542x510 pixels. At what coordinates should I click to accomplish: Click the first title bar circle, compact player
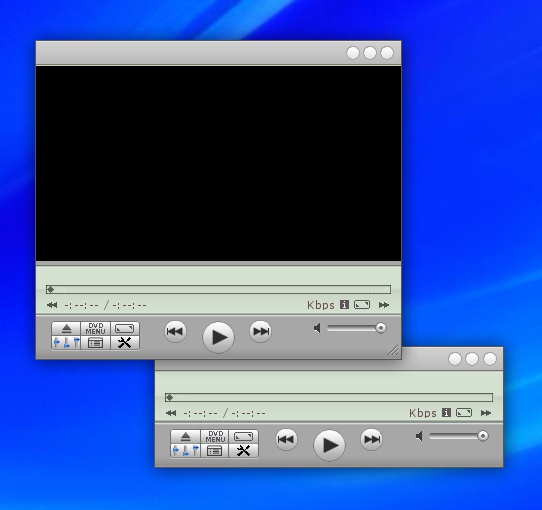[x=455, y=359]
